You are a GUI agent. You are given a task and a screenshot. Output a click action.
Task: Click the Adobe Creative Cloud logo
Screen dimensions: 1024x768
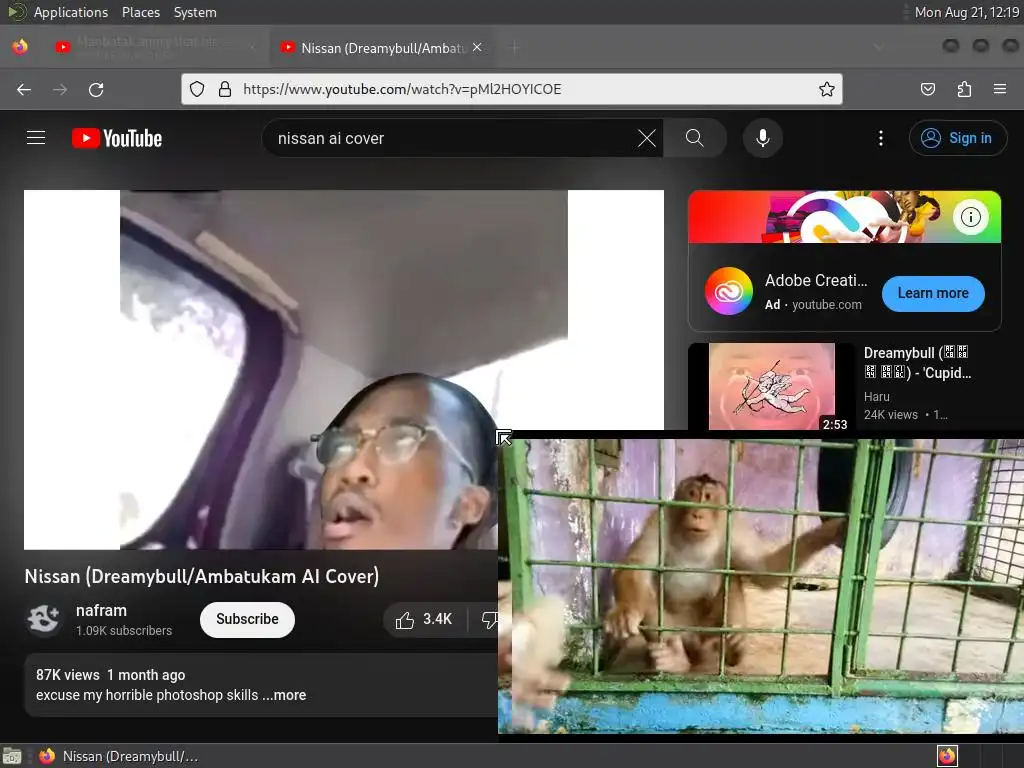pyautogui.click(x=729, y=291)
